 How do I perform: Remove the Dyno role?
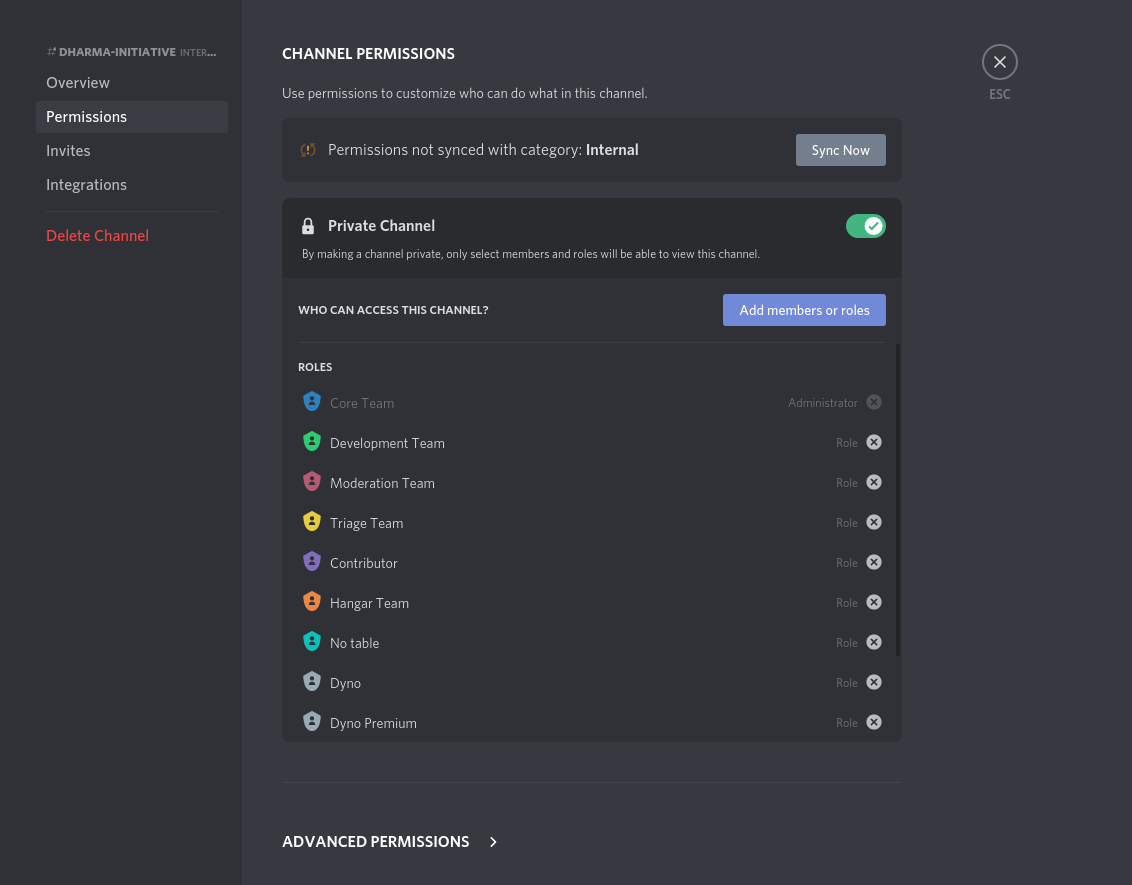tap(874, 682)
